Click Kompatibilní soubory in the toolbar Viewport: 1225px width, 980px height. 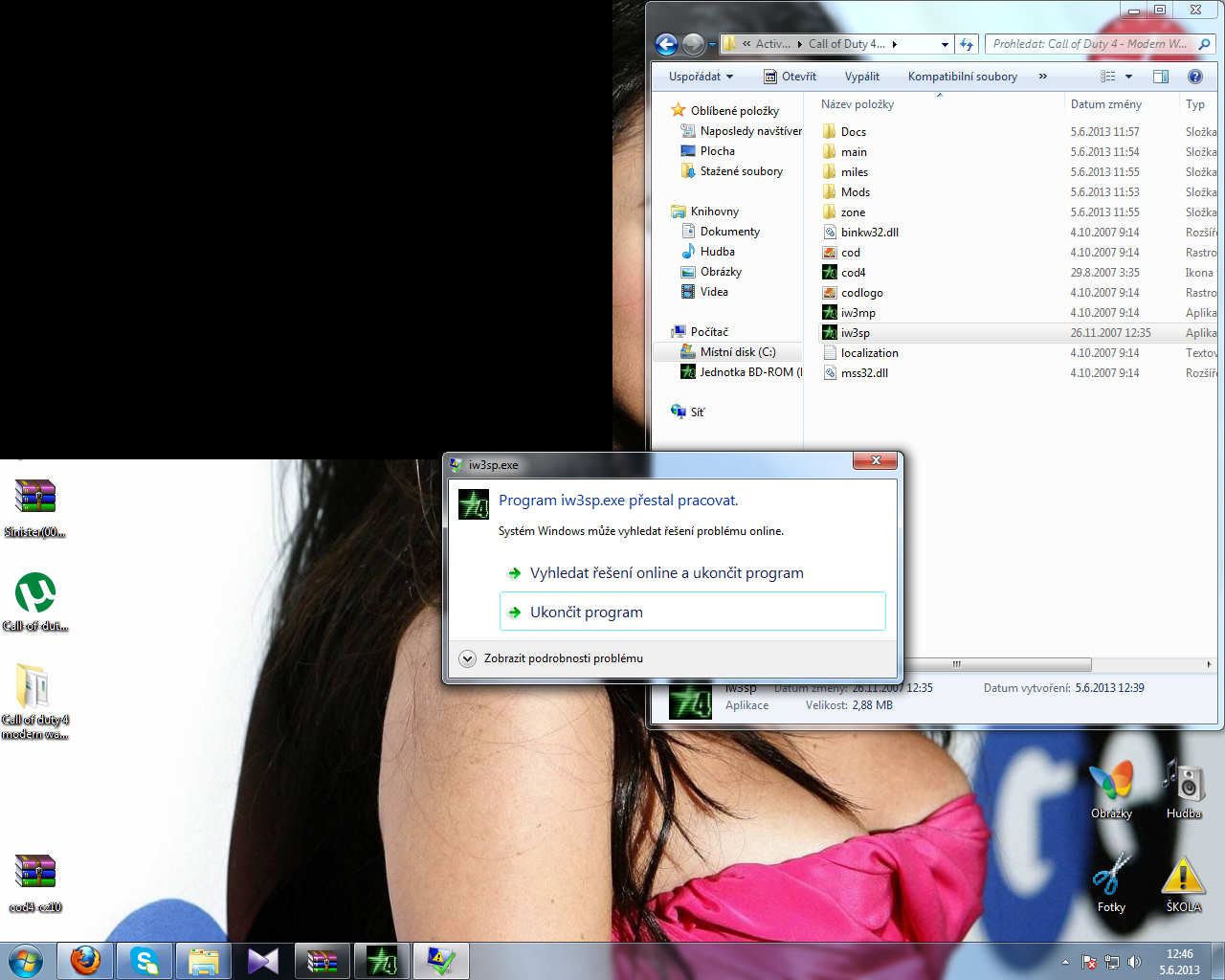click(x=962, y=77)
